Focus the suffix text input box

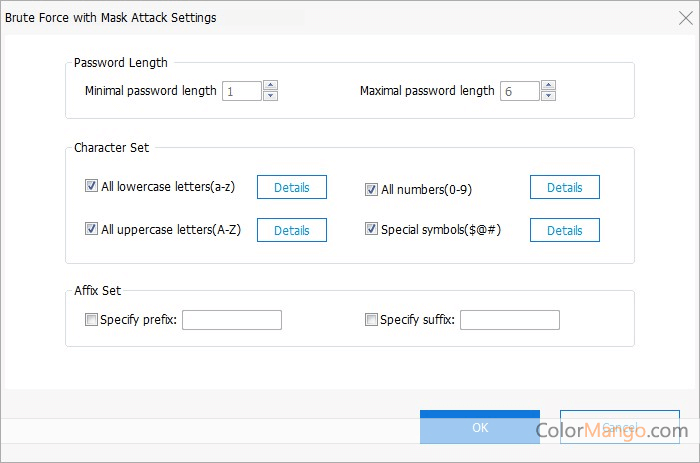pos(510,320)
